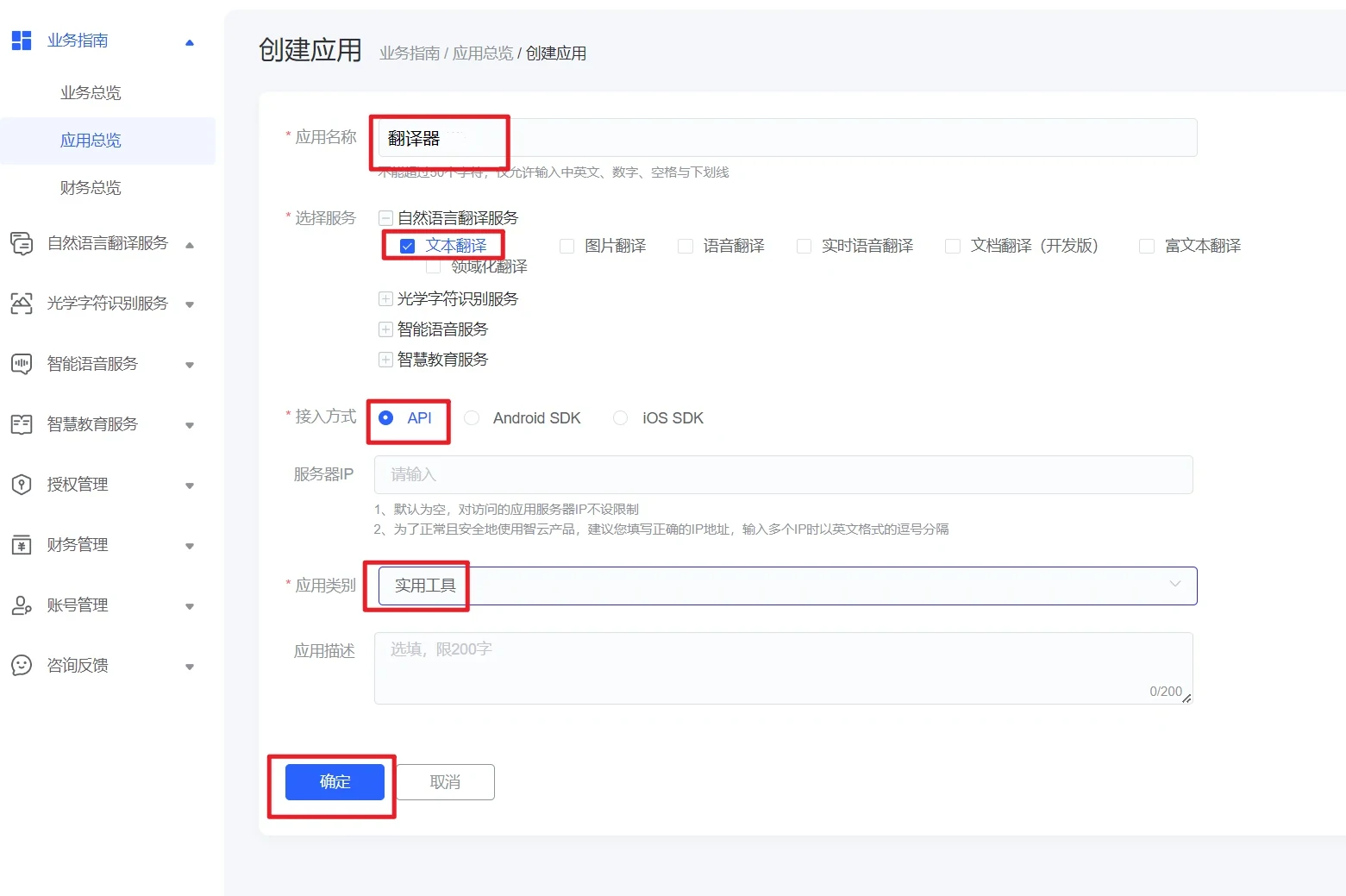Expand the 光学字符识别服务 tree node
Image resolution: width=1346 pixels, height=896 pixels.
pos(385,299)
